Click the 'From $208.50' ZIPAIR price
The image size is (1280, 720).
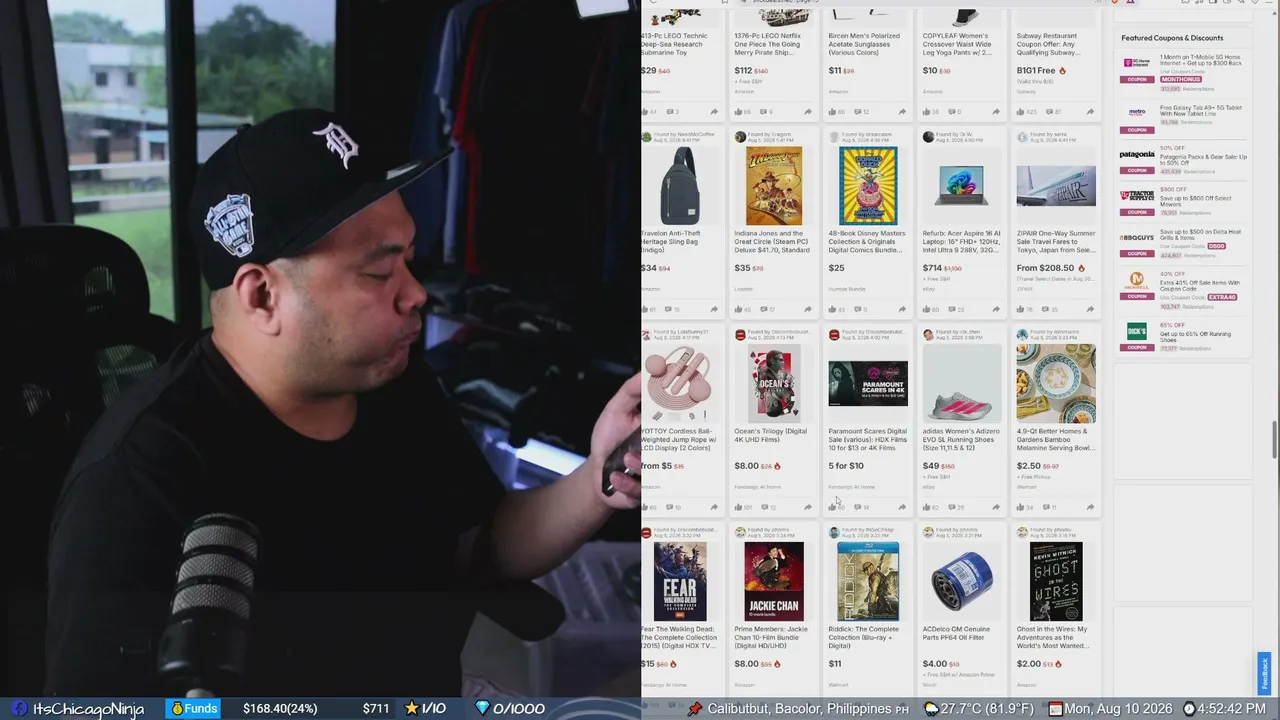pos(1045,268)
